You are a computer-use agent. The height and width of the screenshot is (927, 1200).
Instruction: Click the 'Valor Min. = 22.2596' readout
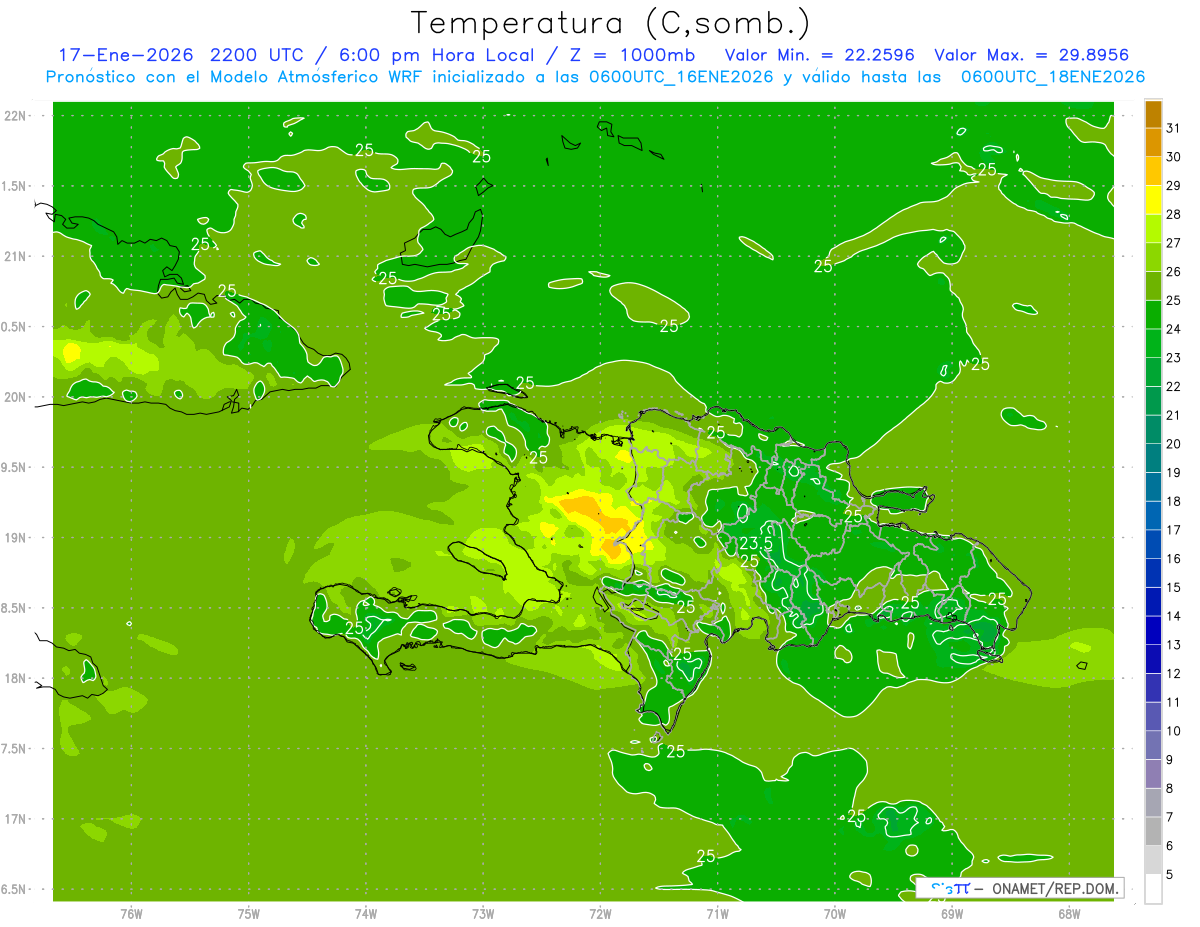(x=819, y=55)
